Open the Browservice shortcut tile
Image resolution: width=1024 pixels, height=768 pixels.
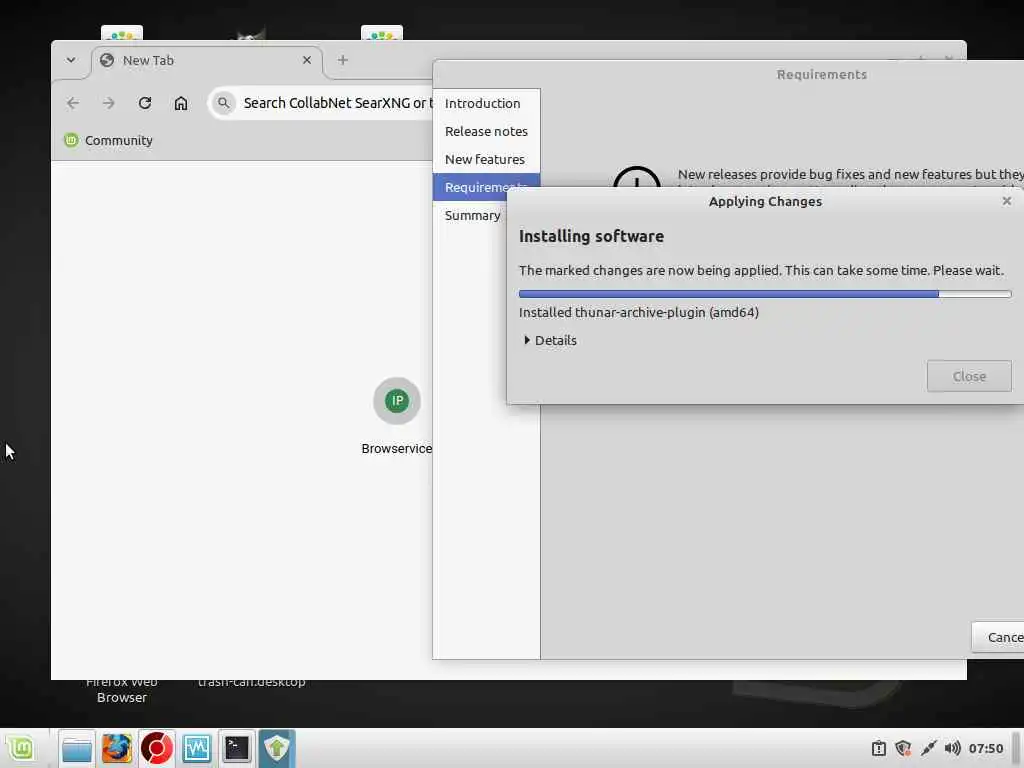point(396,416)
